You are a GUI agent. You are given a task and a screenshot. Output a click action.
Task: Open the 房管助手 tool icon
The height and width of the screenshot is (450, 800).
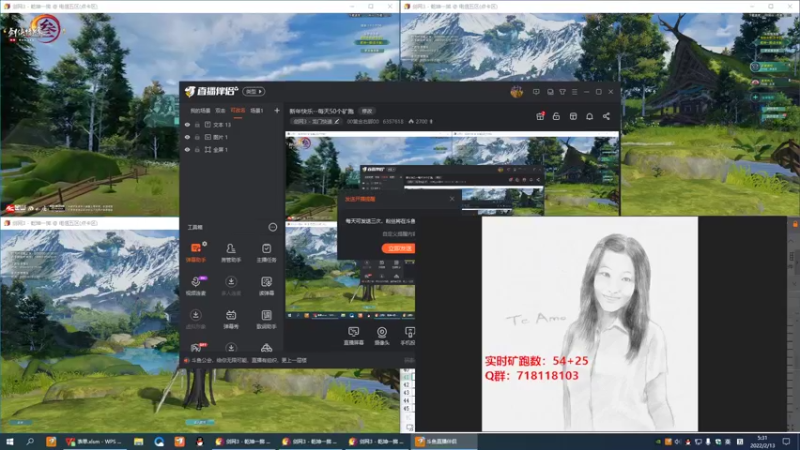[x=231, y=252]
